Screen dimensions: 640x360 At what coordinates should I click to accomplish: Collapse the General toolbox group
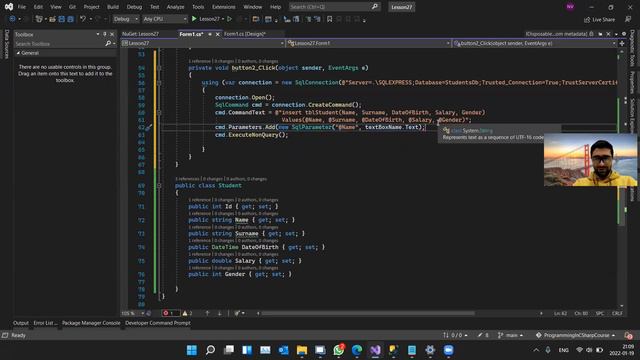pyautogui.click(x=18, y=53)
